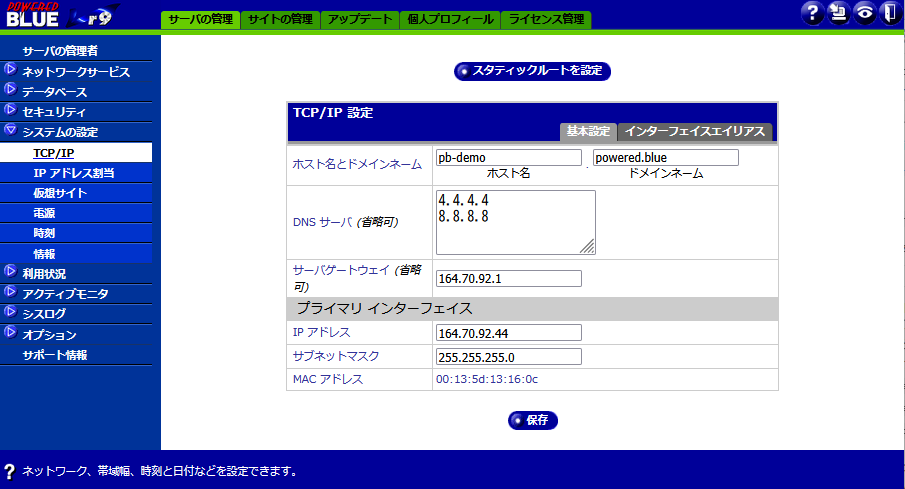Click スタティックルートを設定 button

[x=532, y=71]
